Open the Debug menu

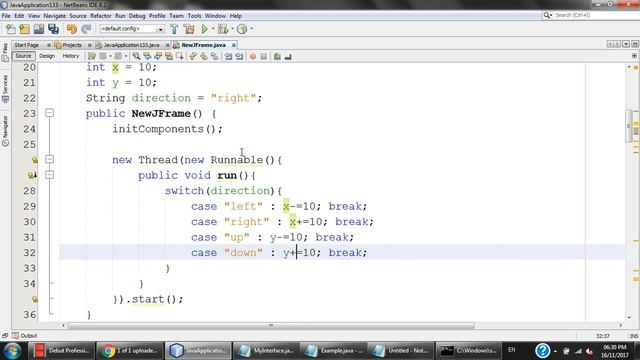[x=137, y=16]
